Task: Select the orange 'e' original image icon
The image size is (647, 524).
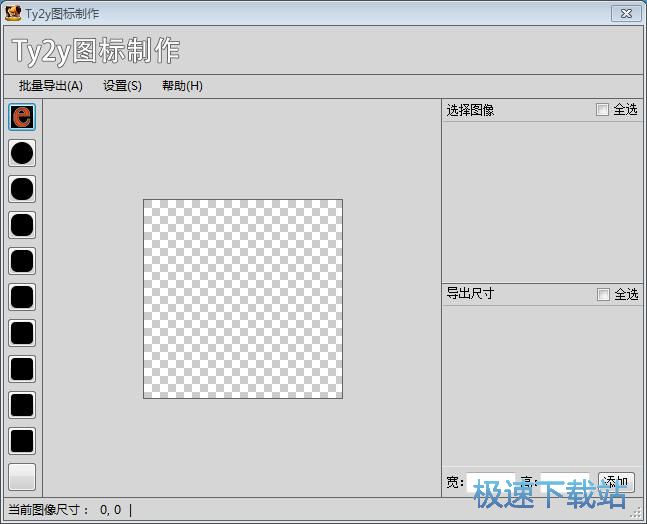Action: (22, 117)
